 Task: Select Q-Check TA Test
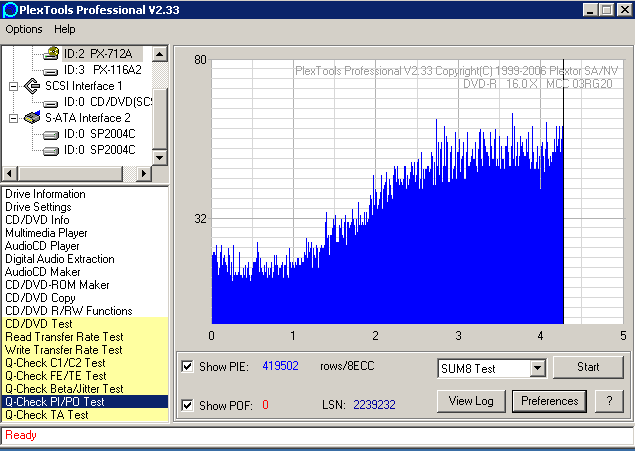coord(85,414)
